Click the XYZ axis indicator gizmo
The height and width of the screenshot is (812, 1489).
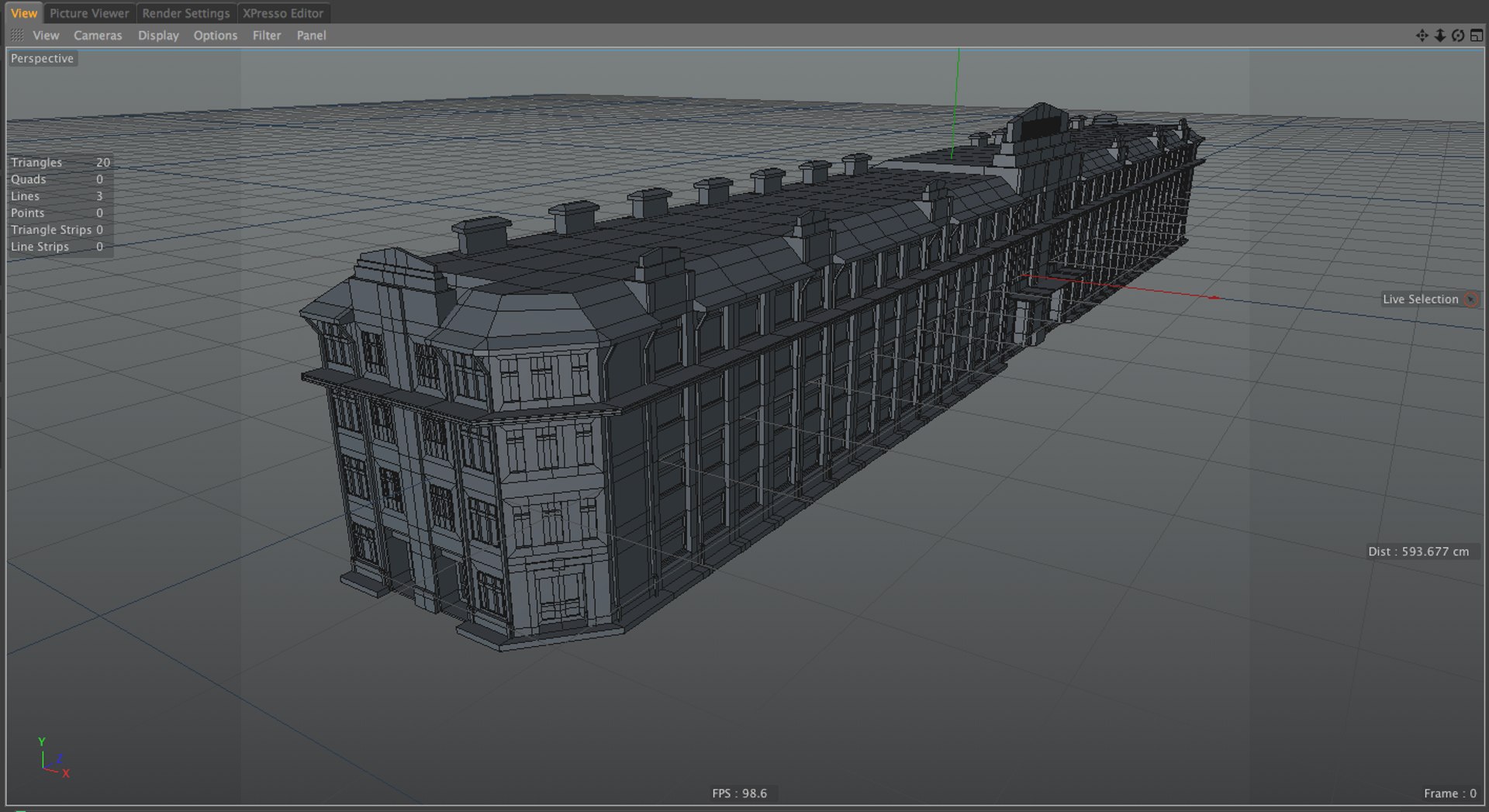(x=53, y=758)
